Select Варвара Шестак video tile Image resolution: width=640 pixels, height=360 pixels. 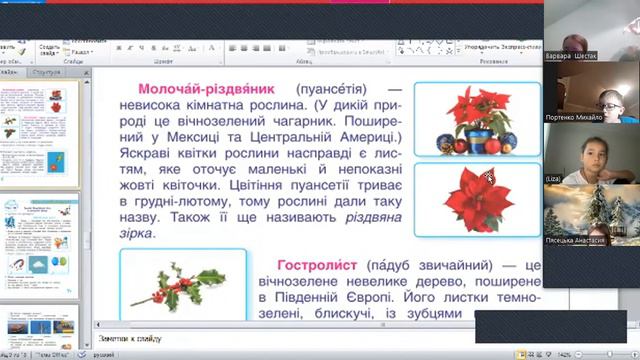click(592, 31)
